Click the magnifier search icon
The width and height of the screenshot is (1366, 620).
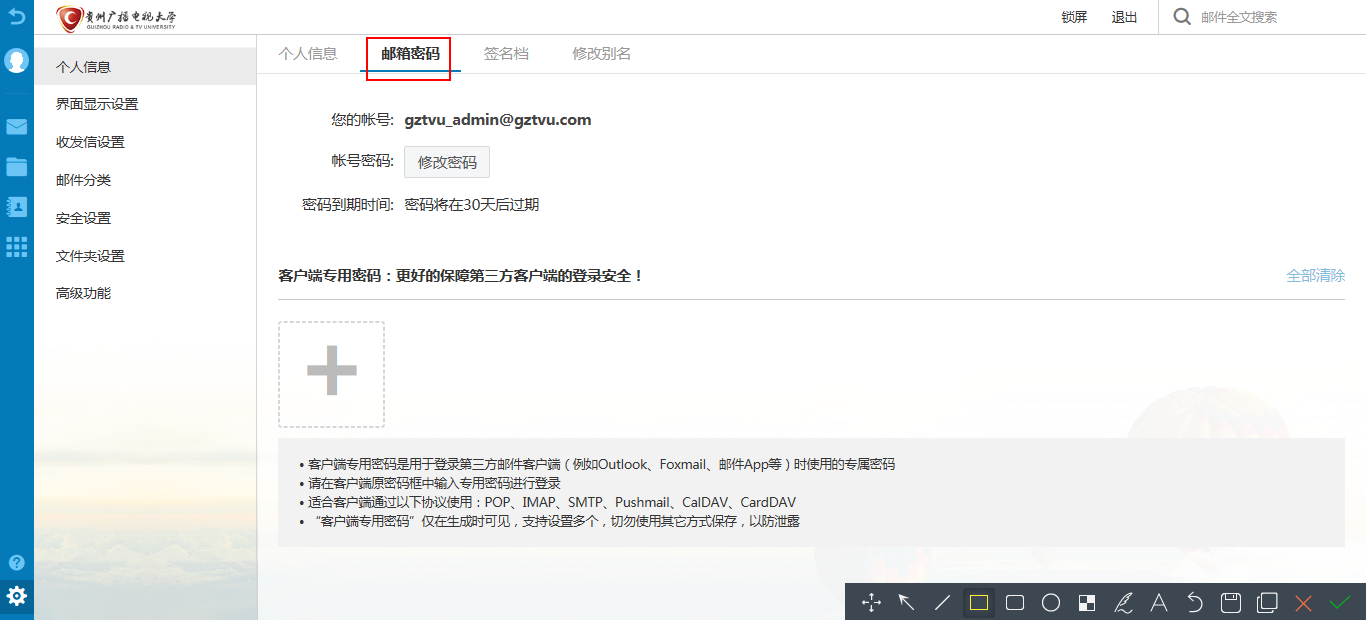click(x=1182, y=17)
